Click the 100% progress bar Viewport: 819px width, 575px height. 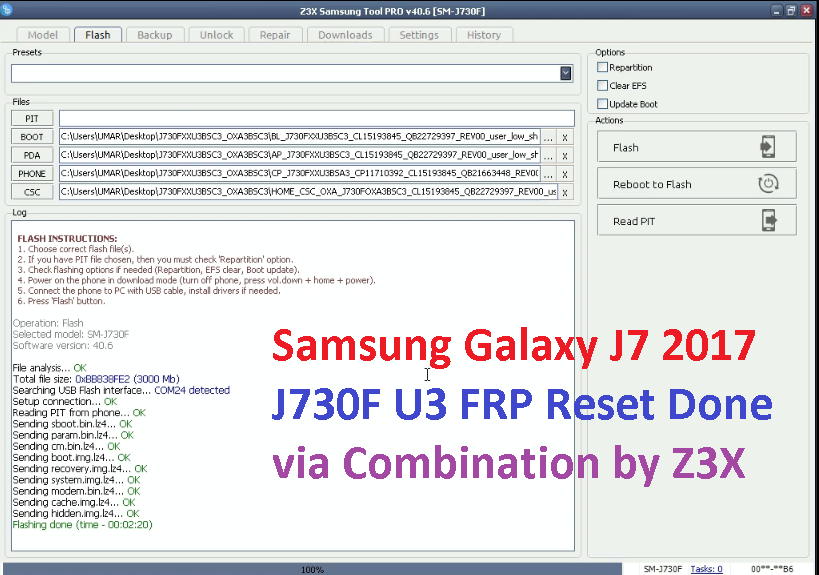coord(312,569)
